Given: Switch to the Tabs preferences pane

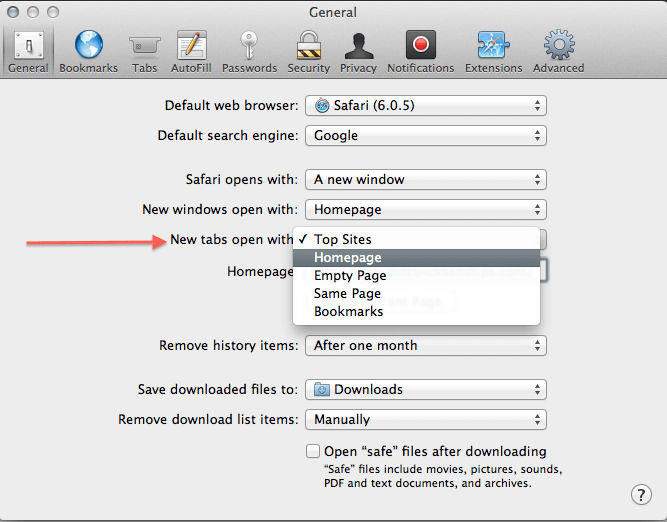Looking at the screenshot, I should (145, 52).
